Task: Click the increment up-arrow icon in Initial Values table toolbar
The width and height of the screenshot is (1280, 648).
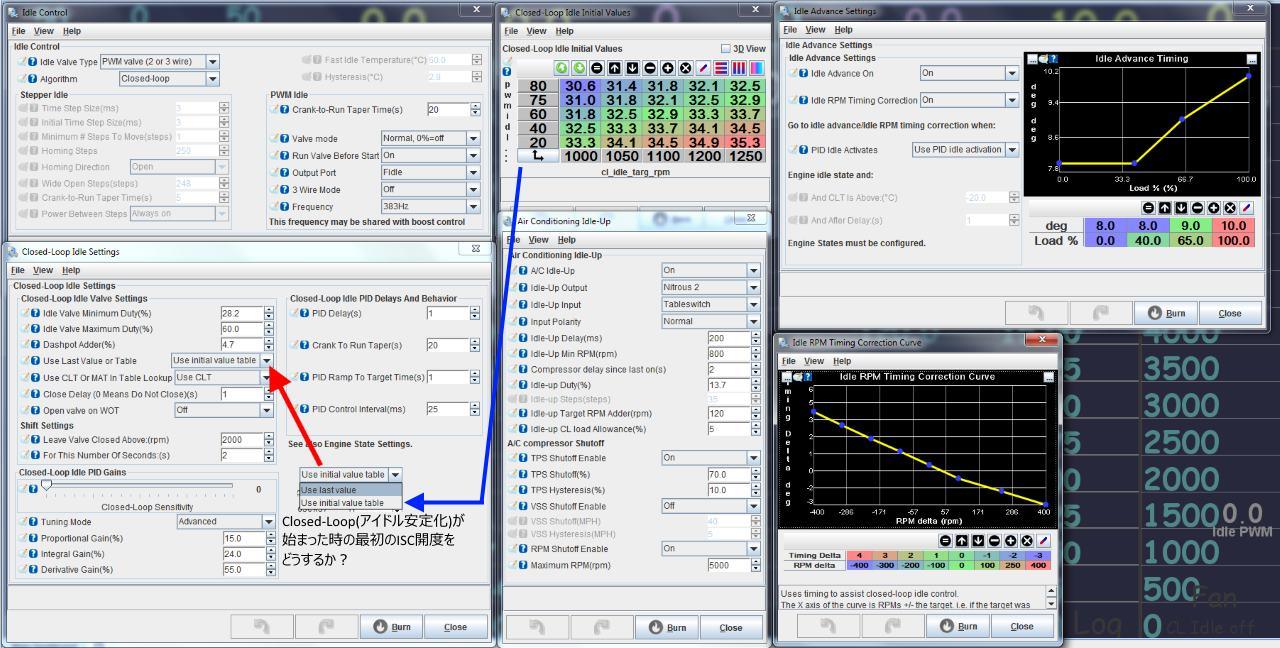Action: pos(614,67)
